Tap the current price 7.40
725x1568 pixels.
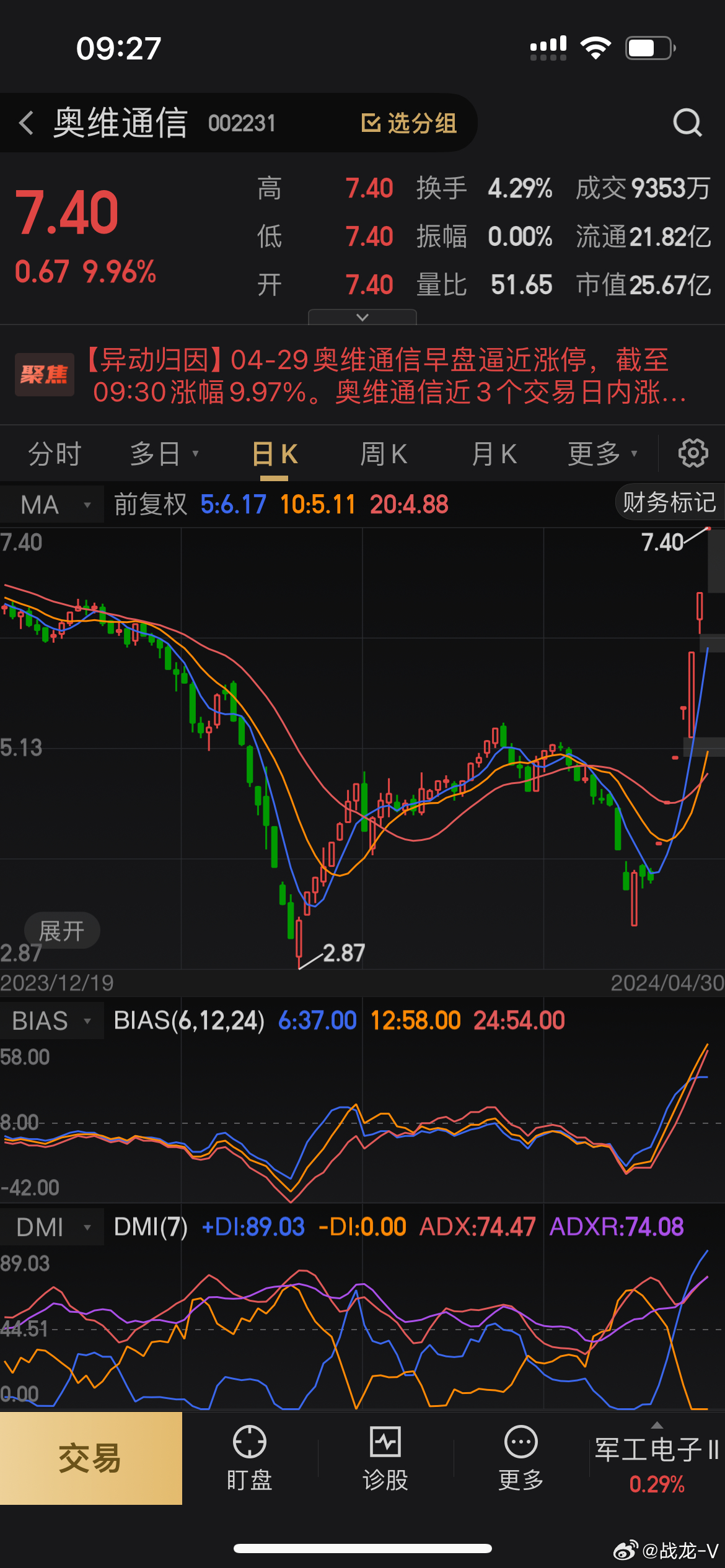coord(66,212)
